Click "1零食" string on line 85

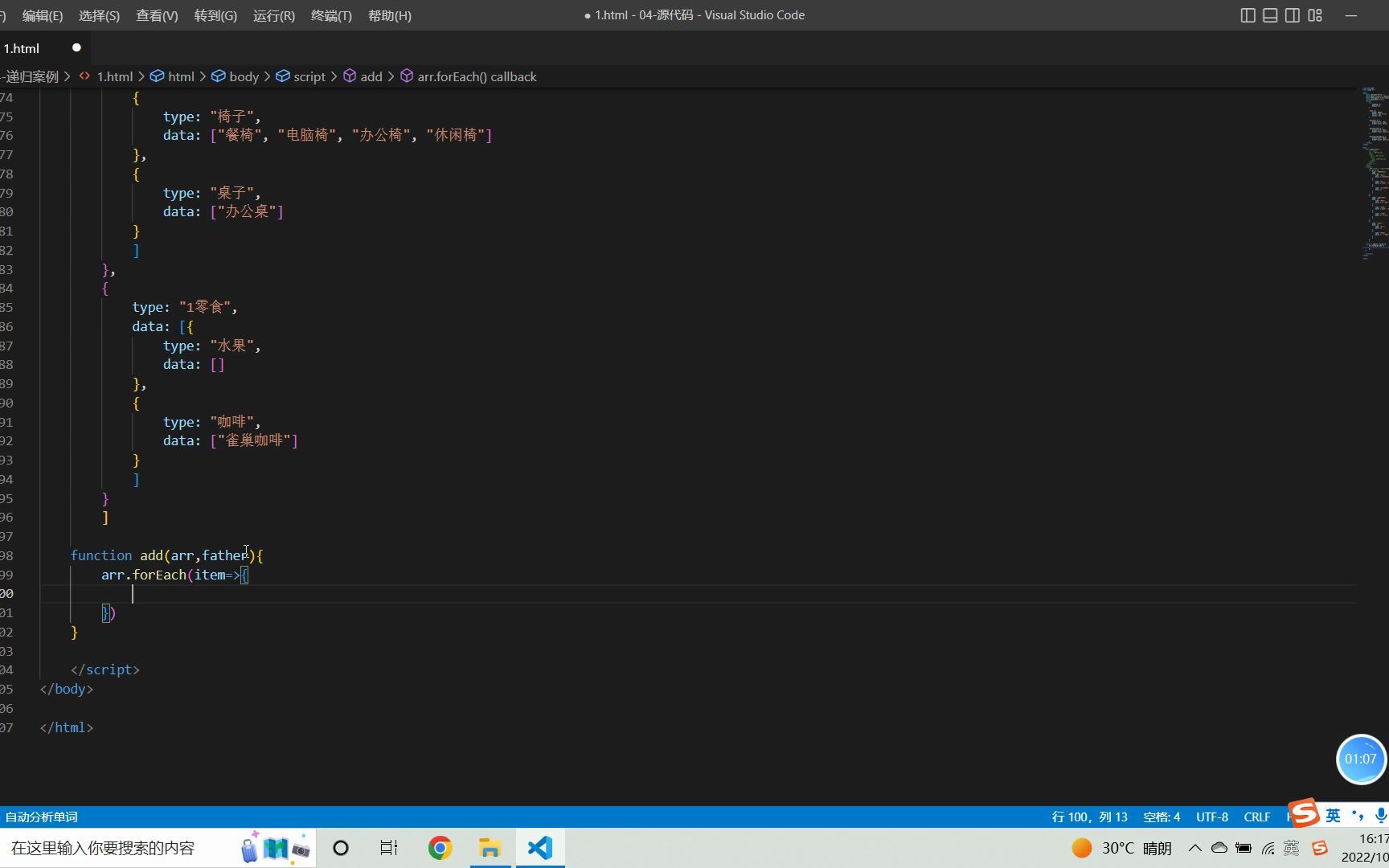205,307
